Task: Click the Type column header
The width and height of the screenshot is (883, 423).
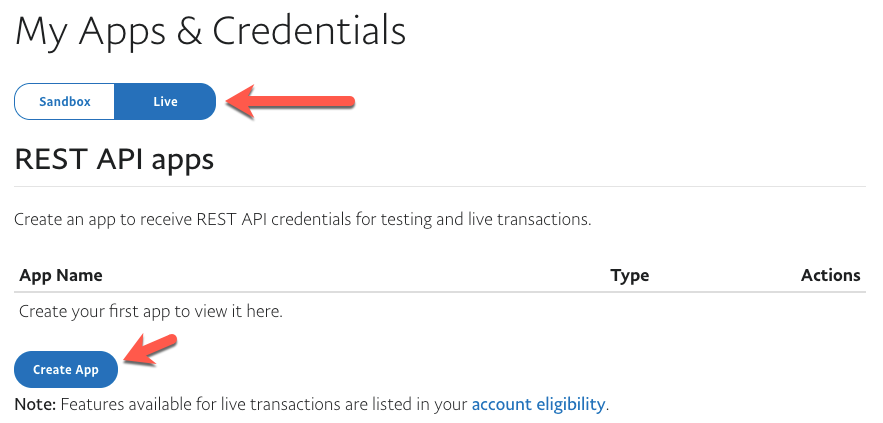Action: tap(629, 275)
